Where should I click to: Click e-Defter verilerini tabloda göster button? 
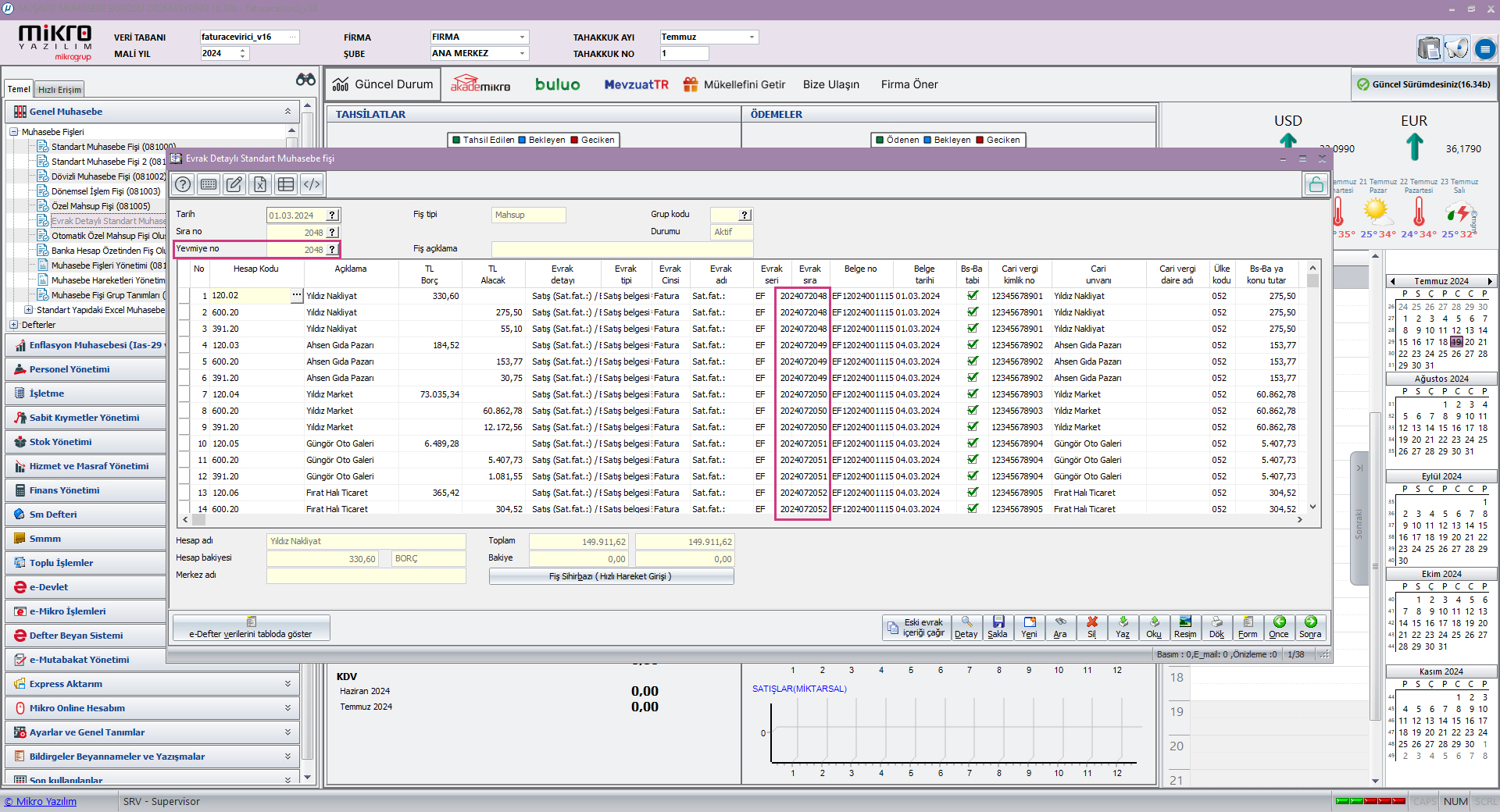(x=251, y=628)
